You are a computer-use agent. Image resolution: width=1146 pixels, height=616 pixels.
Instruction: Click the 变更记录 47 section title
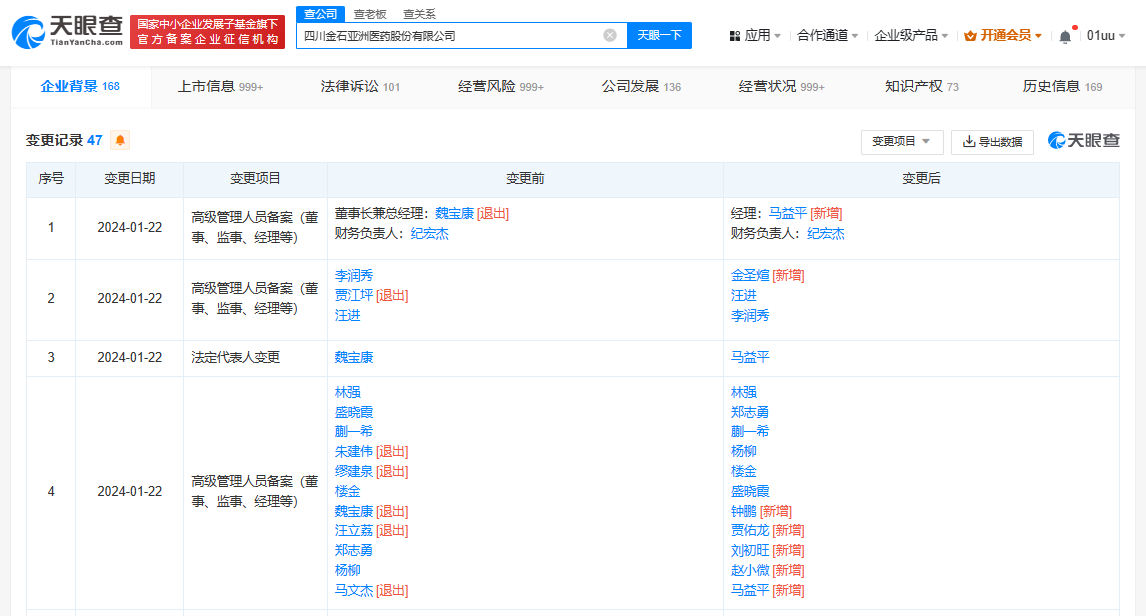64,140
